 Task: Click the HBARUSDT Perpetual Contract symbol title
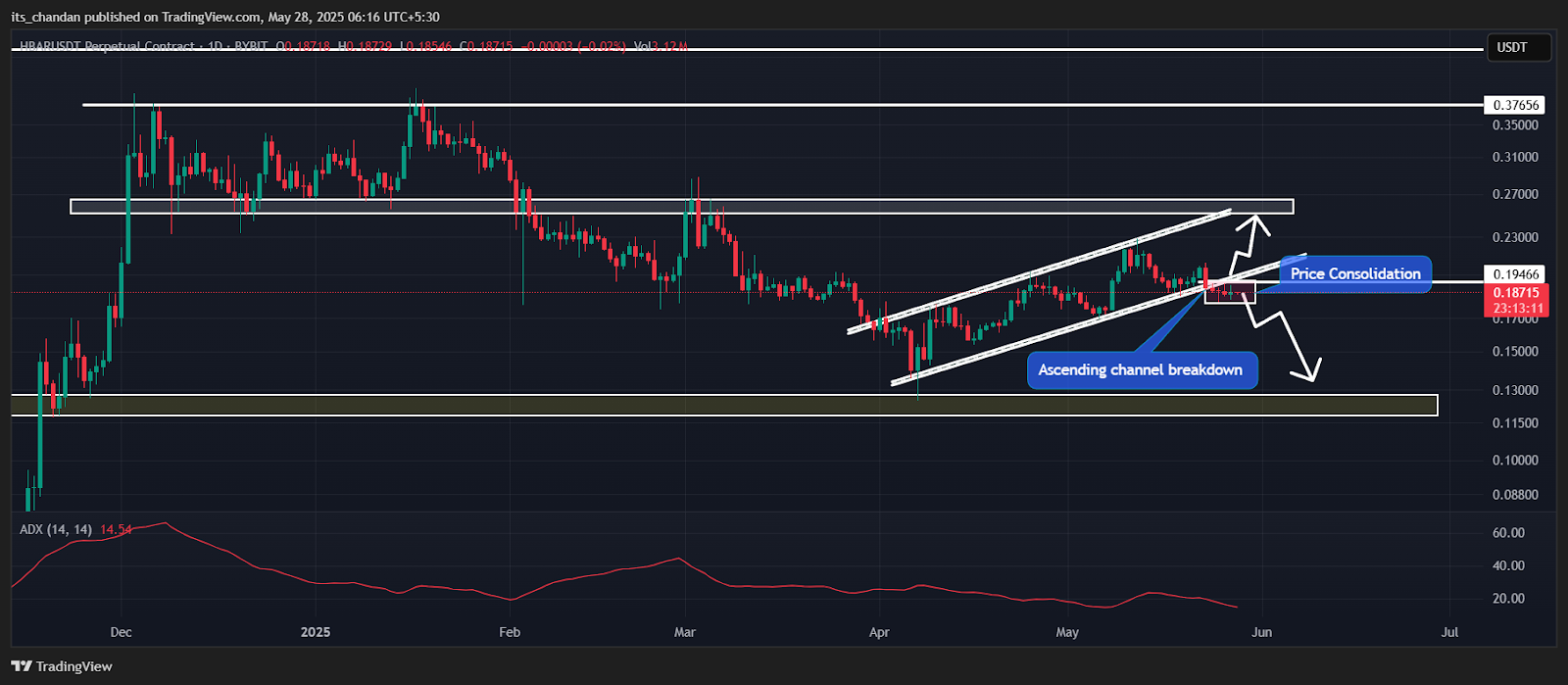tap(108, 46)
